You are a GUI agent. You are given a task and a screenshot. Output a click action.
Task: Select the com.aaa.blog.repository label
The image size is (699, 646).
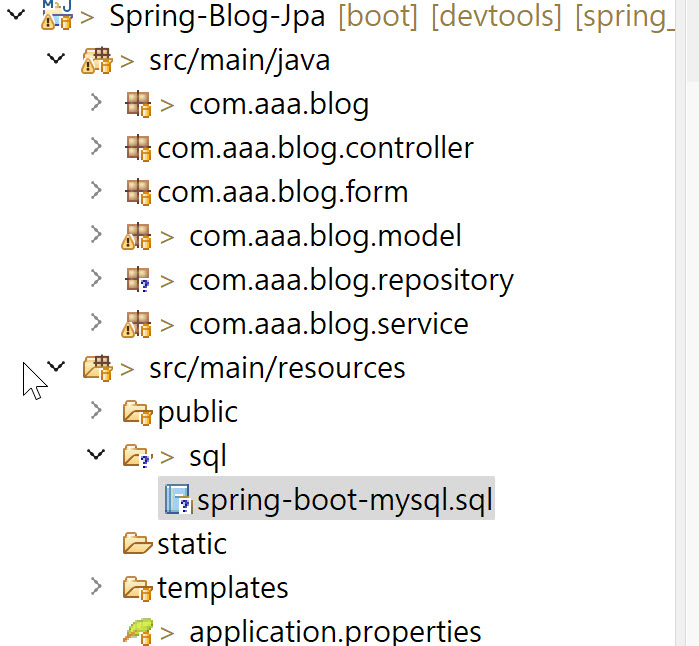pos(352,280)
